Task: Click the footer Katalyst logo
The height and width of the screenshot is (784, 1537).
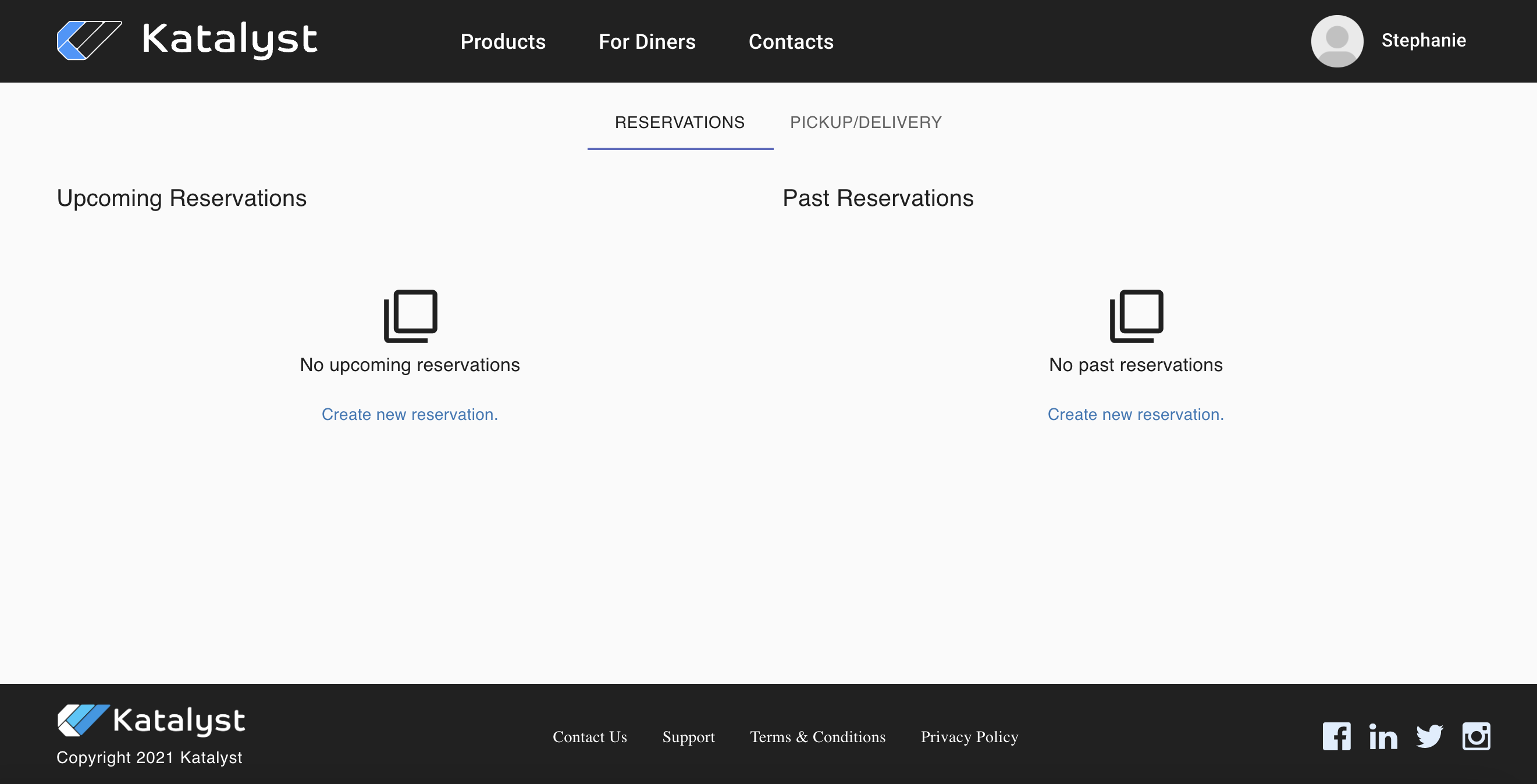Action: 151,720
